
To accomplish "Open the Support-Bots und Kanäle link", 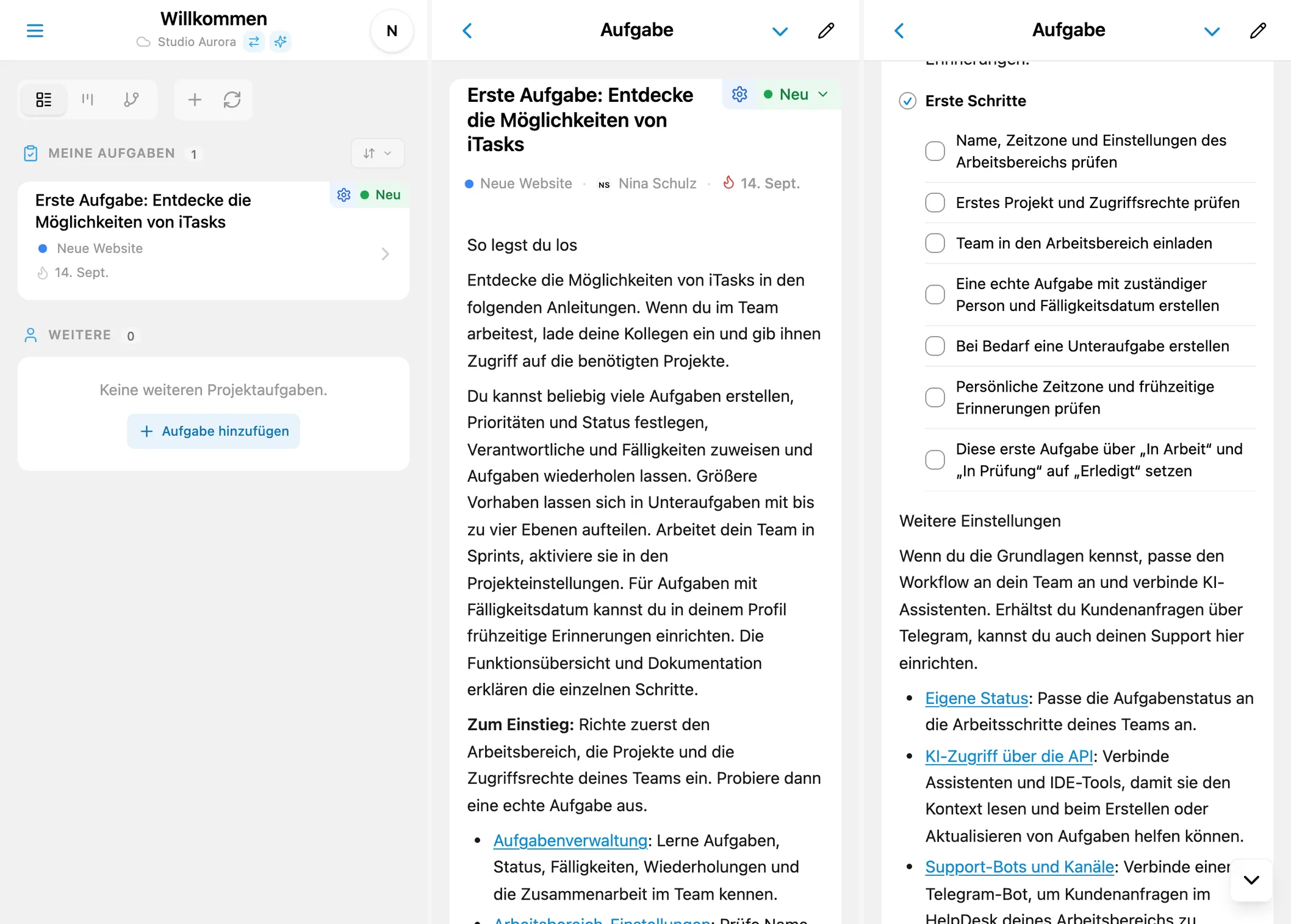I will click(1019, 866).
